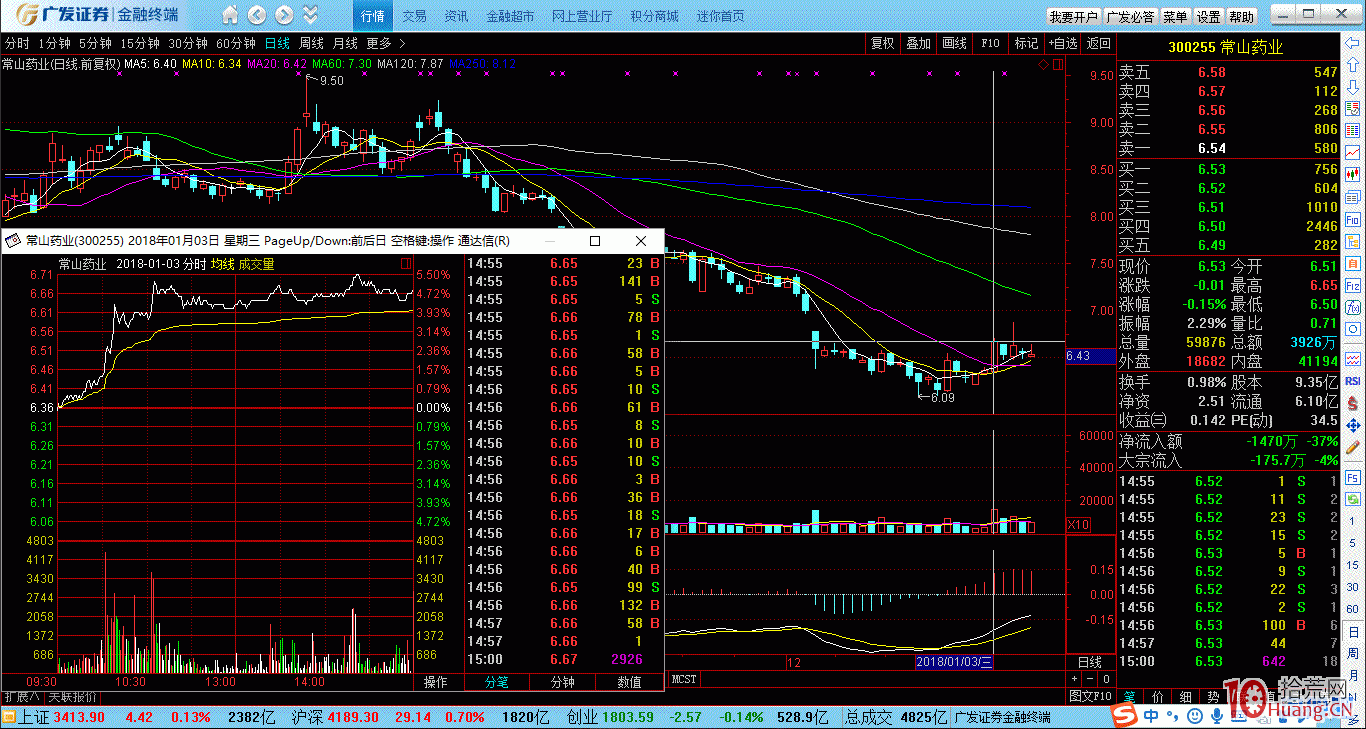Expand the double-chevron menu in top toolbar
The width and height of the screenshot is (1366, 729).
pos(310,15)
